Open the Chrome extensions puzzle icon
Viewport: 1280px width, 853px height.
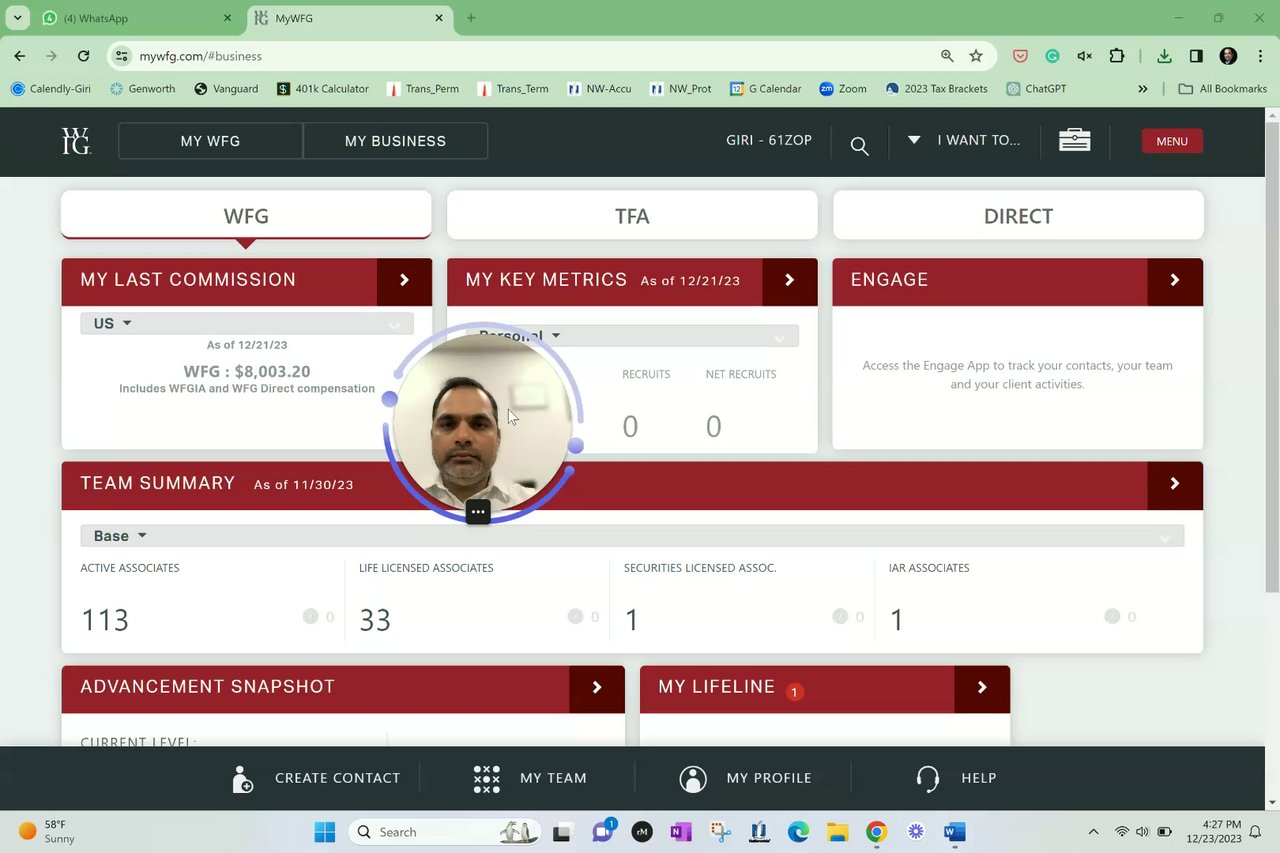(x=1117, y=56)
